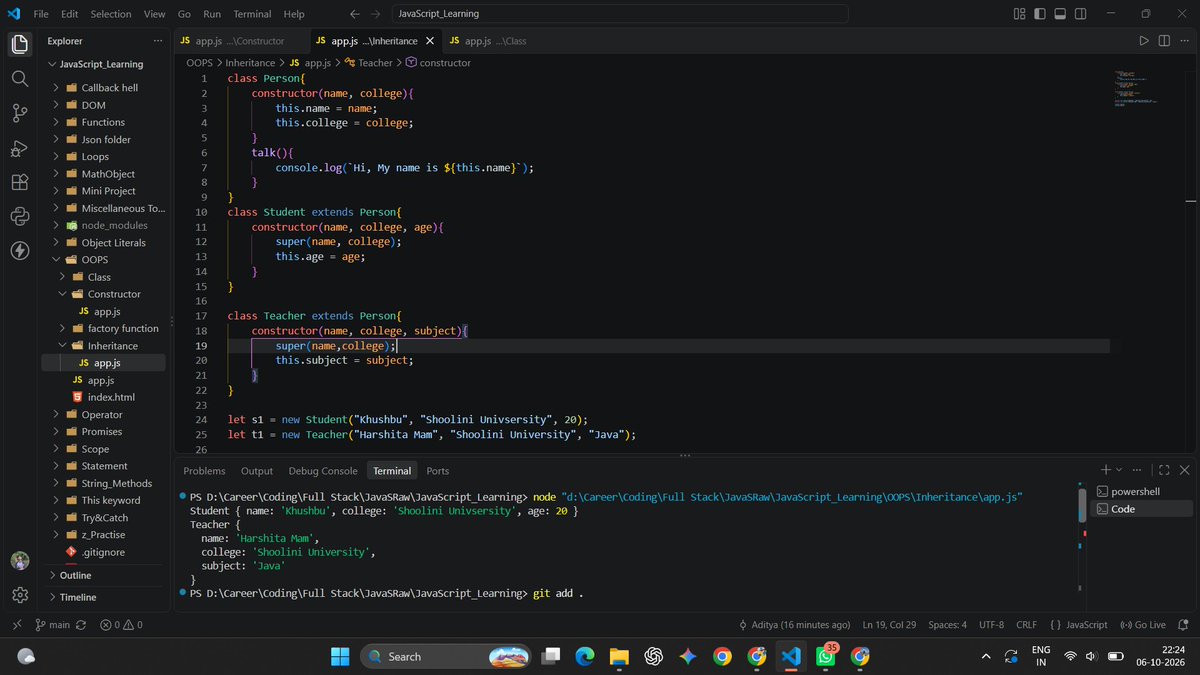Viewport: 1200px width, 675px height.
Task: Open the Search view in activity bar
Action: pyautogui.click(x=19, y=78)
